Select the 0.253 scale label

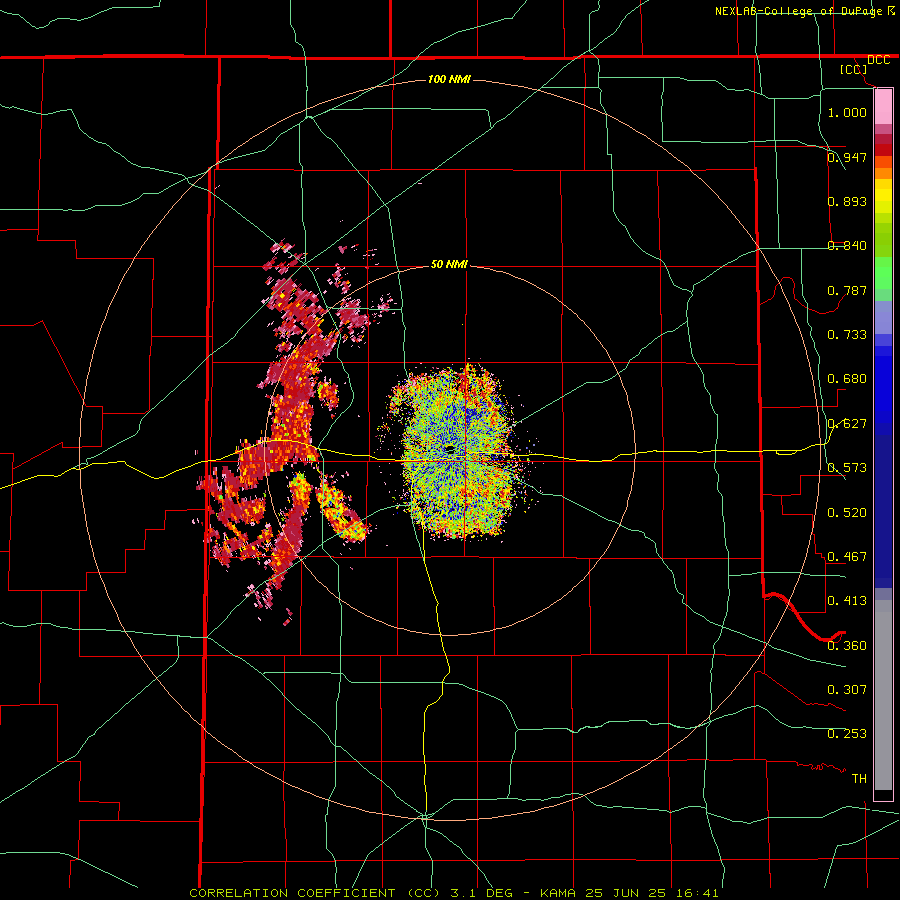point(847,734)
